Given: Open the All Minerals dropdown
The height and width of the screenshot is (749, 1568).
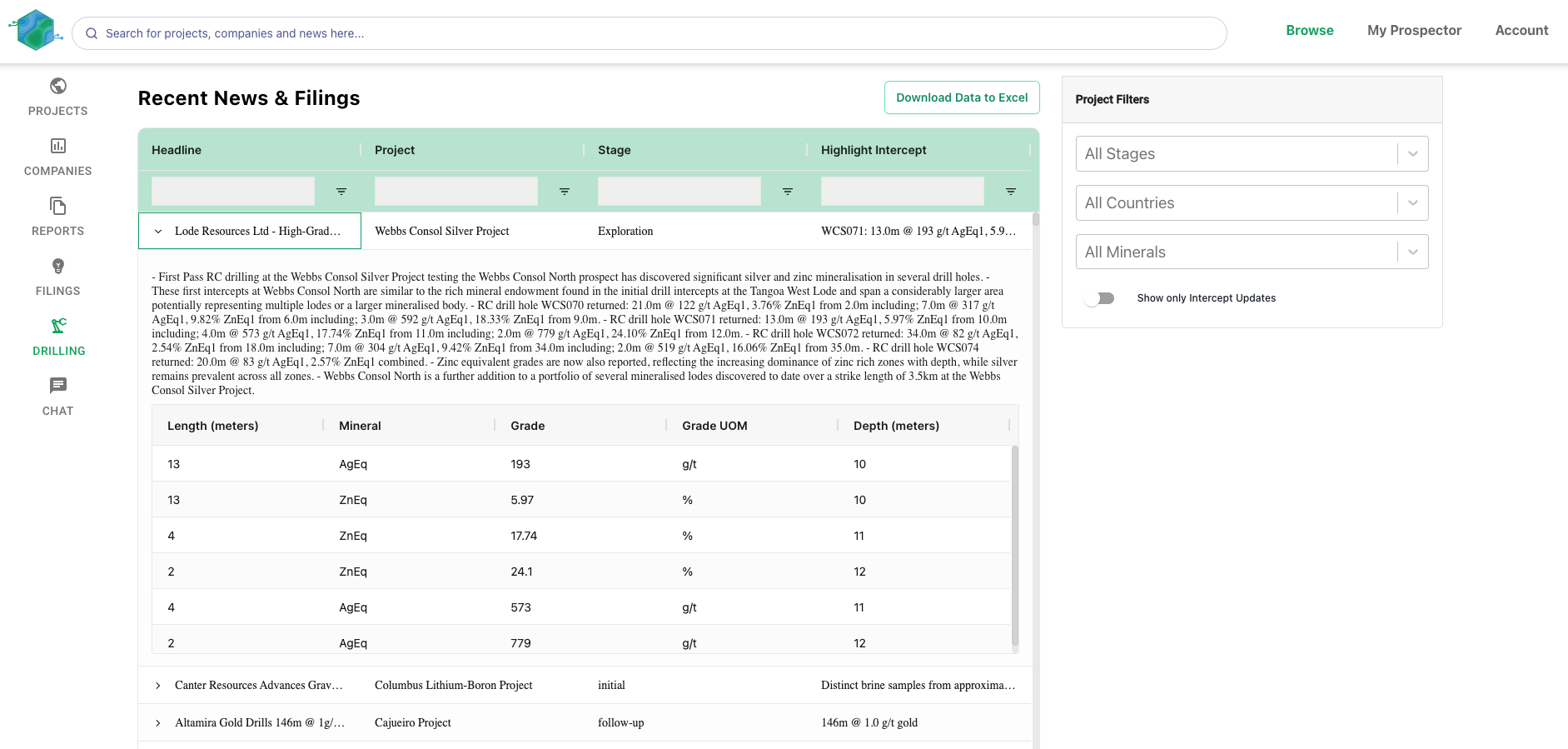Looking at the screenshot, I should pos(1252,252).
